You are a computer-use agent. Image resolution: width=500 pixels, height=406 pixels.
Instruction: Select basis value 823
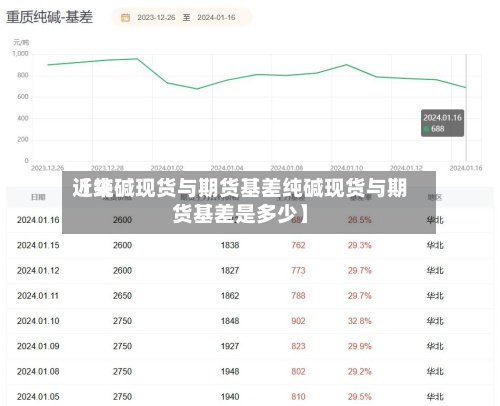pyautogui.click(x=298, y=346)
